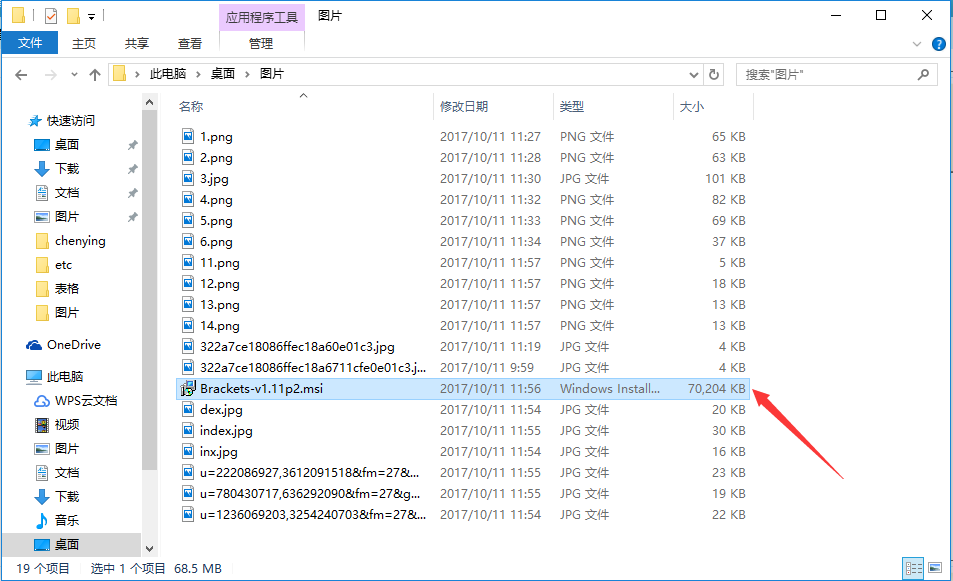Sort files by the 修改日期 column header
953x581 pixels.
click(x=464, y=106)
